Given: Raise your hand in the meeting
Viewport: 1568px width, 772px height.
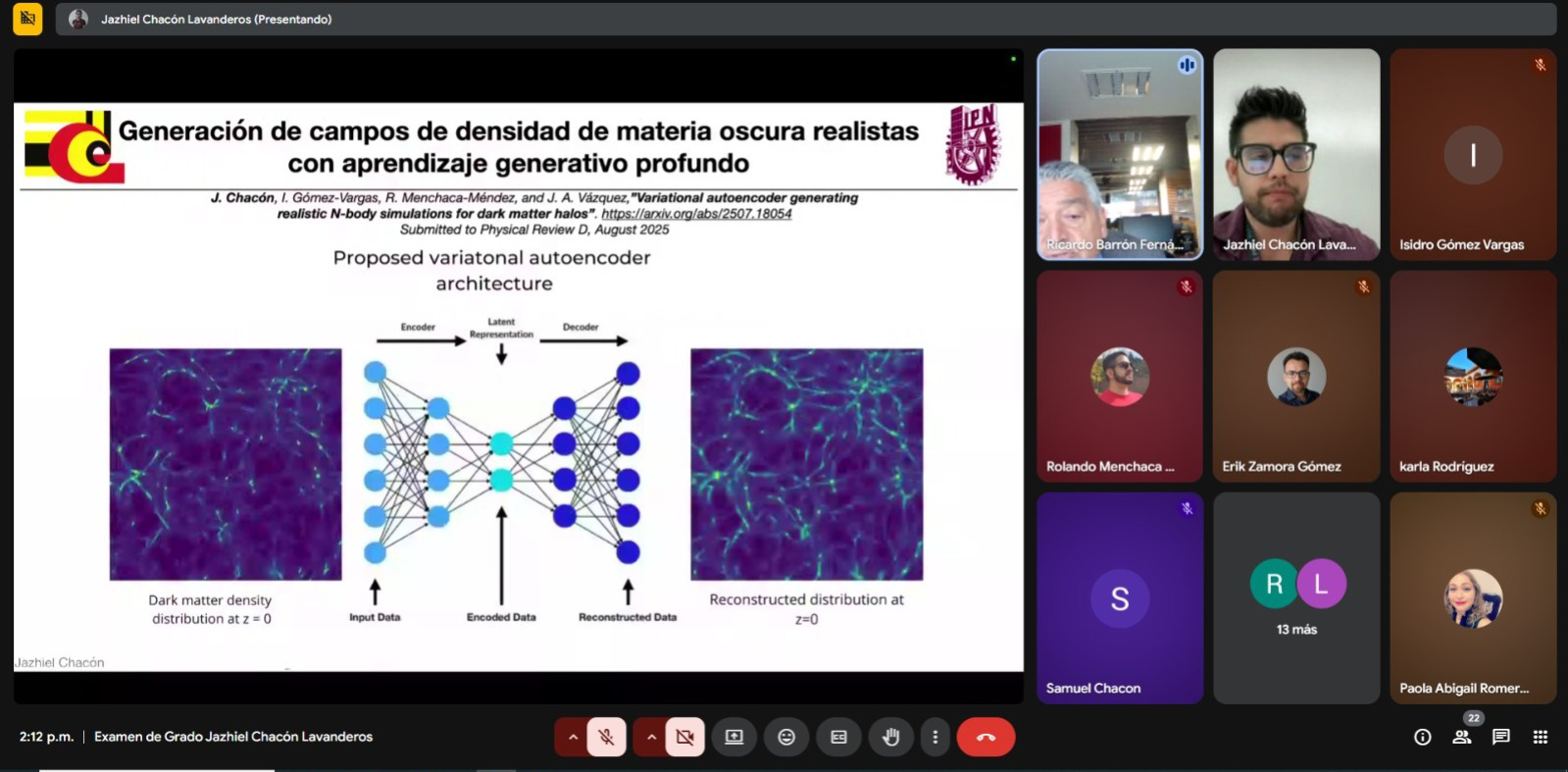Looking at the screenshot, I should pos(890,737).
